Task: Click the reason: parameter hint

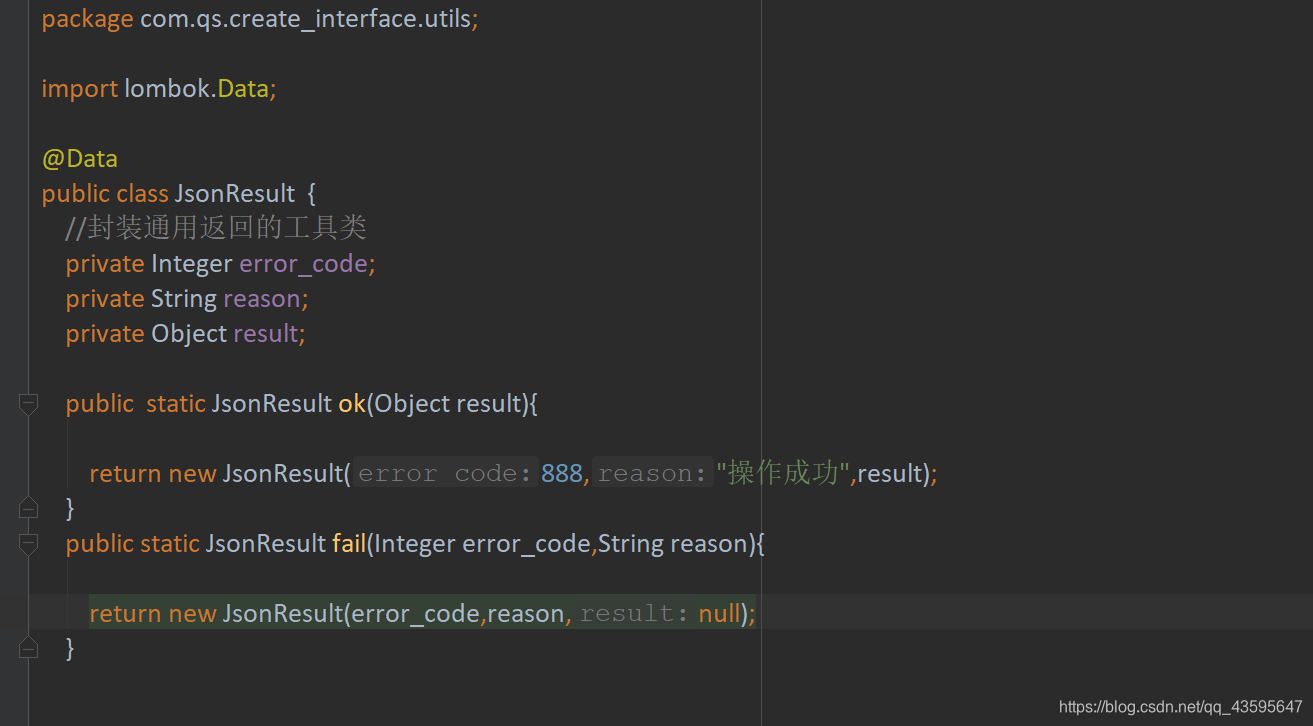Action: pos(653,474)
